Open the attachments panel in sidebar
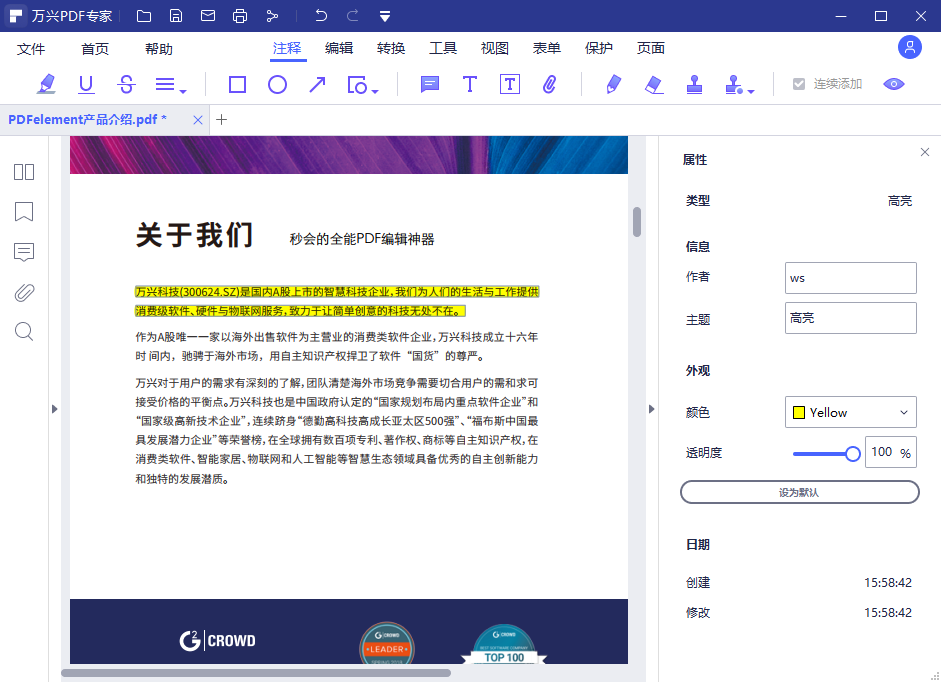This screenshot has height=682, width=941. (24, 292)
